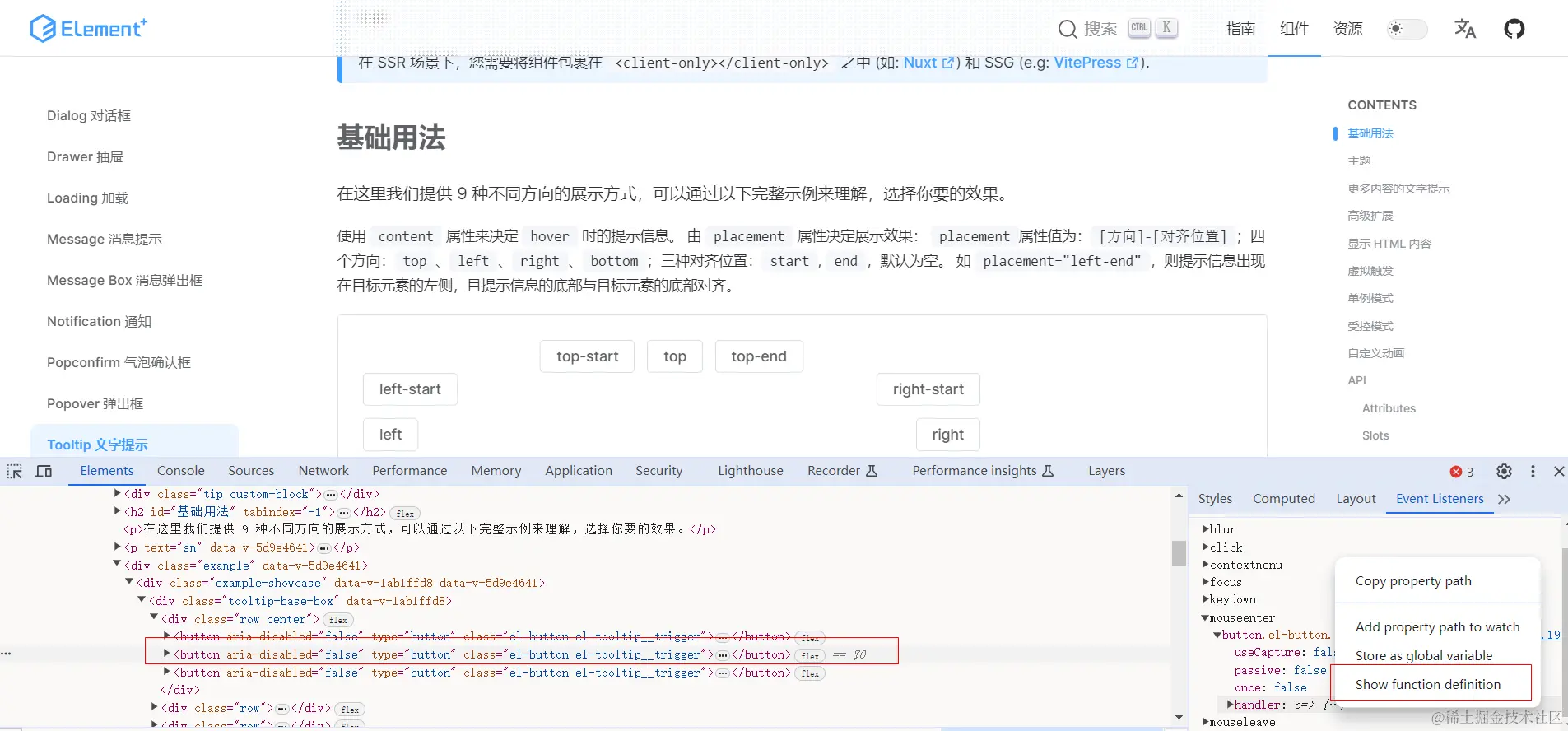The width and height of the screenshot is (1568, 731).
Task: Click the top-end tooltip button
Action: [759, 356]
